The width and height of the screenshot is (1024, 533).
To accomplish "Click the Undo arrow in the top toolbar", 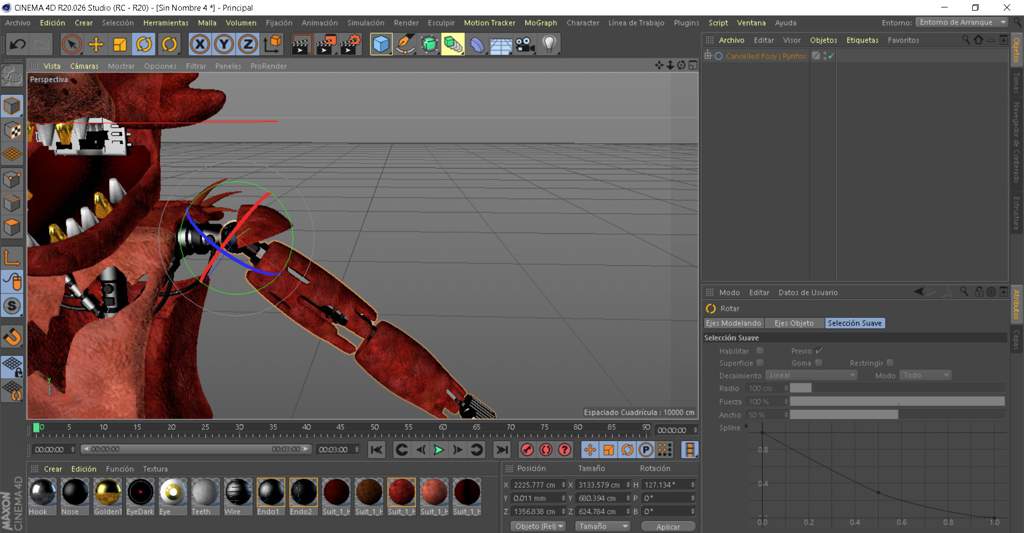I will (18, 44).
